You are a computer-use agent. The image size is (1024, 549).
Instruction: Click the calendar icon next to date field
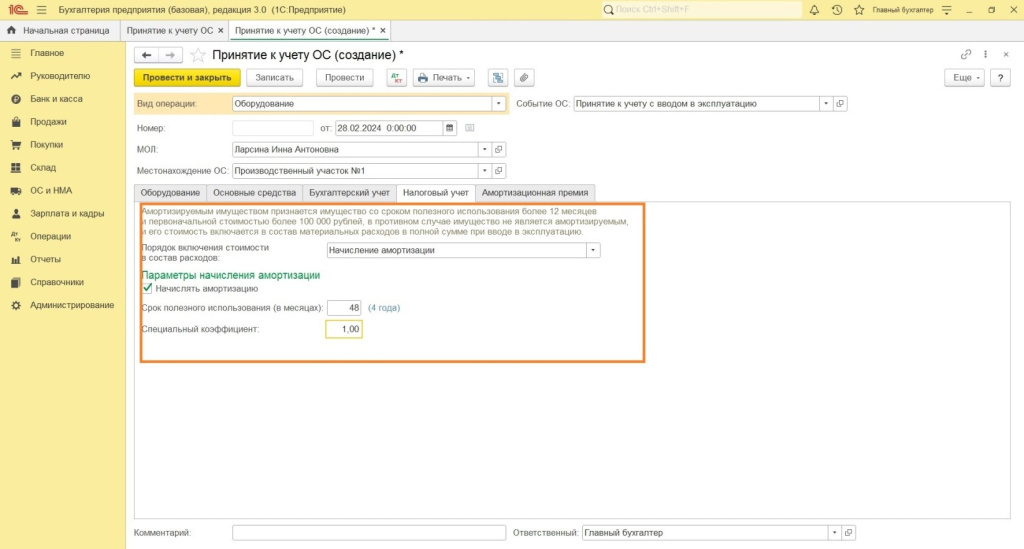point(449,128)
